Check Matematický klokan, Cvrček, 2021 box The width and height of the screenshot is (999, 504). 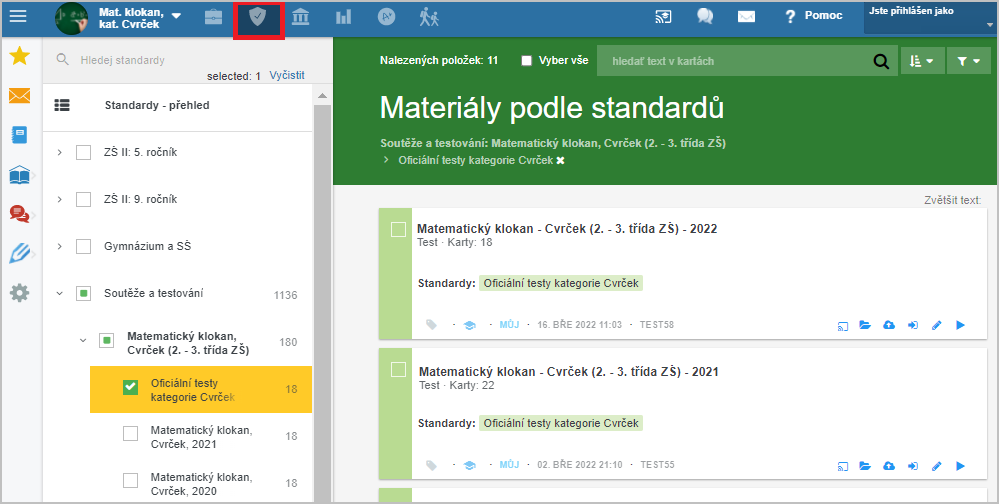pos(130,434)
